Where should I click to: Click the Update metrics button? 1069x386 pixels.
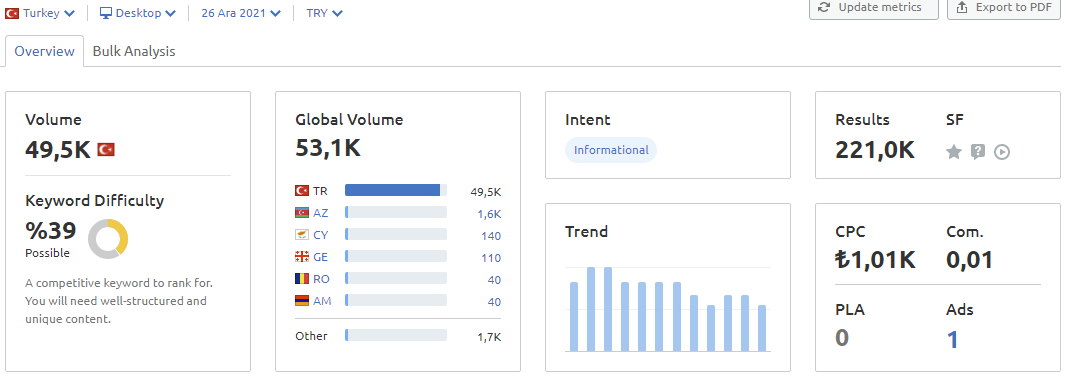point(873,8)
